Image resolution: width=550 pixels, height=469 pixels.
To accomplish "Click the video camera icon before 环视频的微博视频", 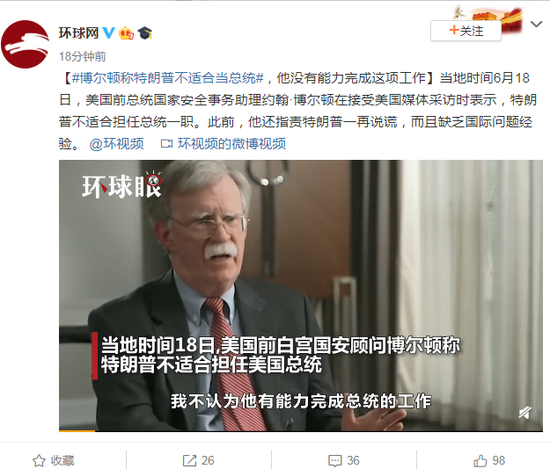I will 167,144.
